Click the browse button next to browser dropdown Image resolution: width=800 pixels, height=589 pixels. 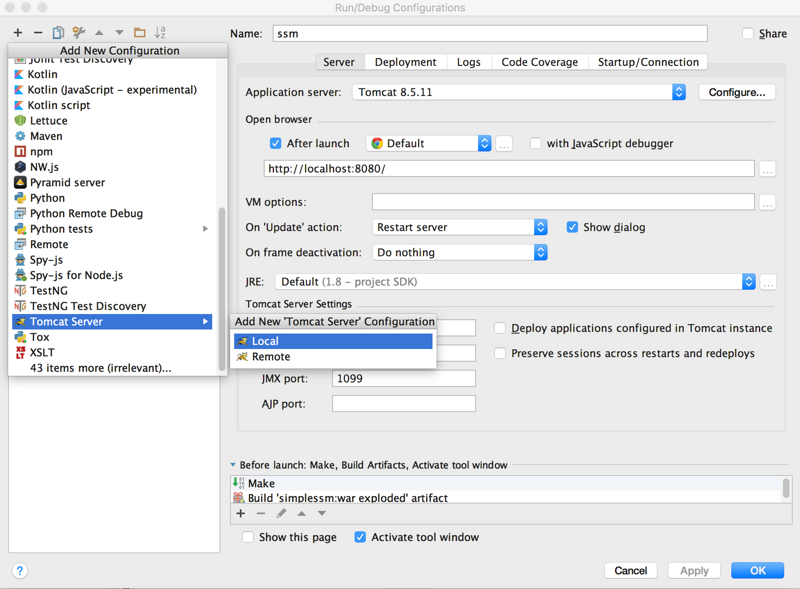[504, 144]
